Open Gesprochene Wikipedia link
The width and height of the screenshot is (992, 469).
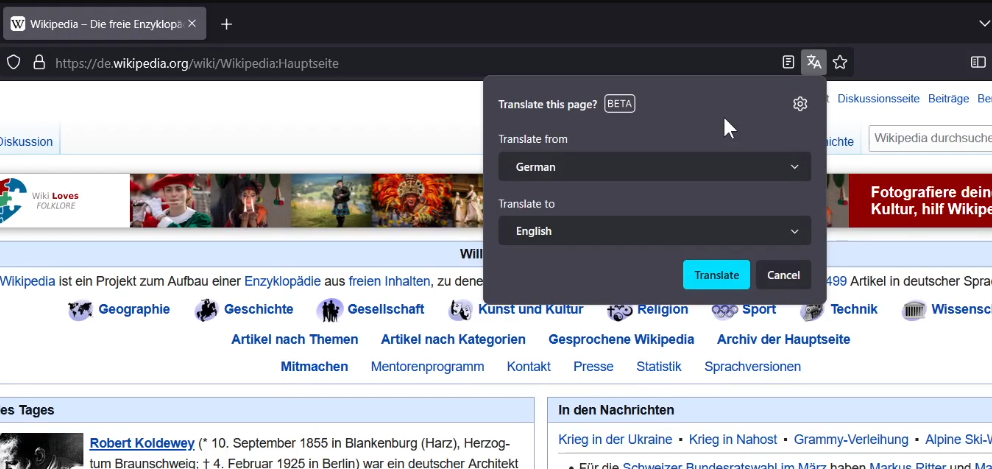(621, 339)
